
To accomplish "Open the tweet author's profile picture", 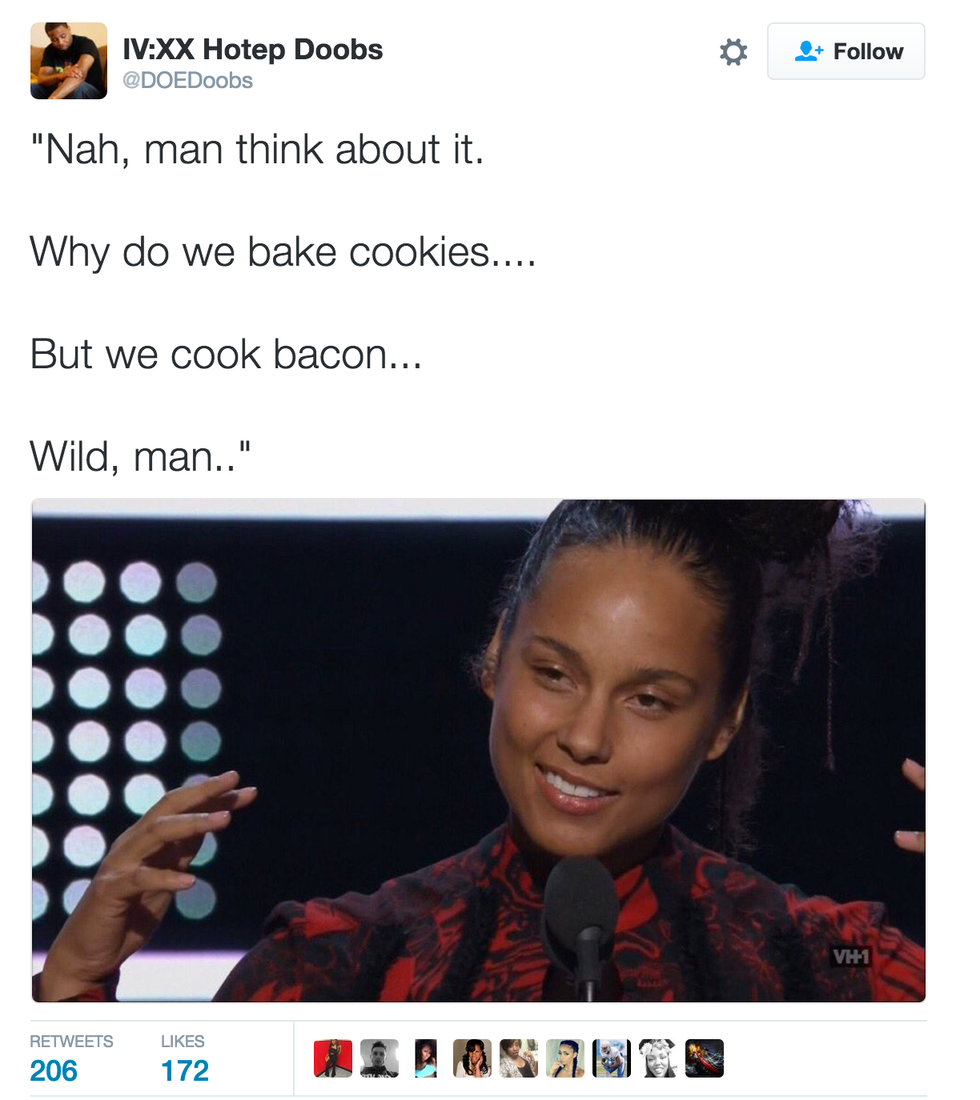I will click(69, 61).
